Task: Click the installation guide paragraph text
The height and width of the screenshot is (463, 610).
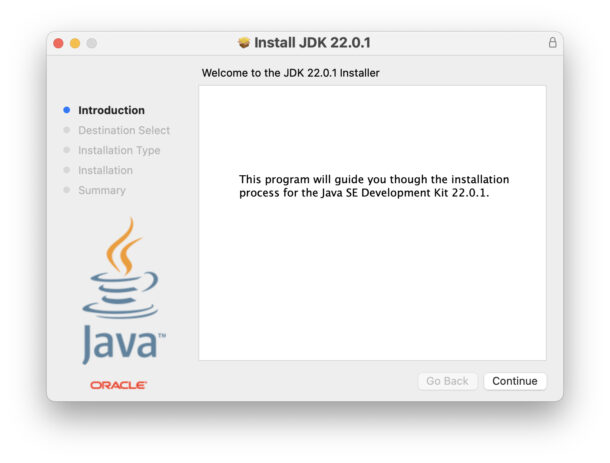Action: tap(373, 186)
